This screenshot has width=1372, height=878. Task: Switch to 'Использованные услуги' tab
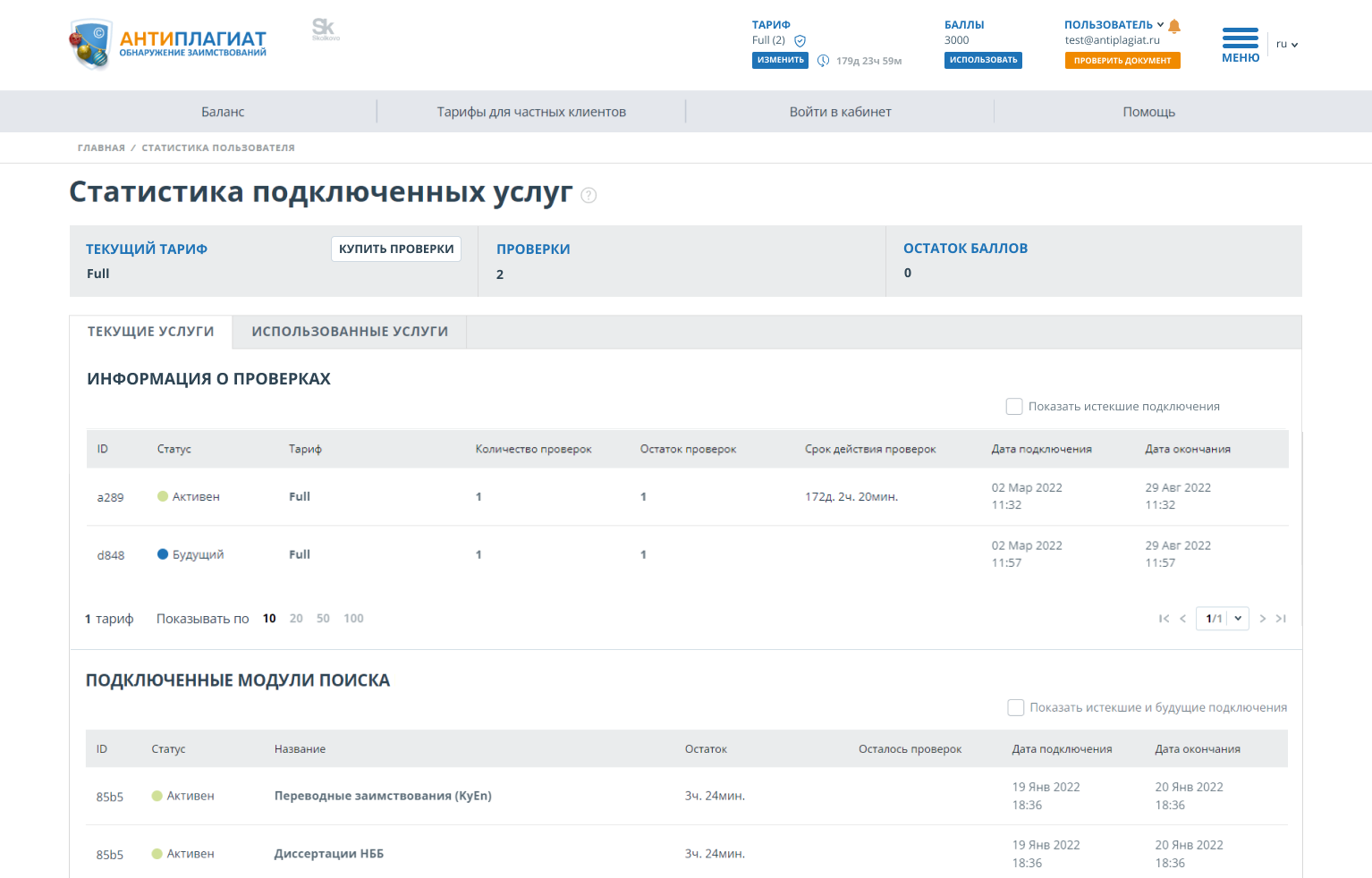click(350, 332)
